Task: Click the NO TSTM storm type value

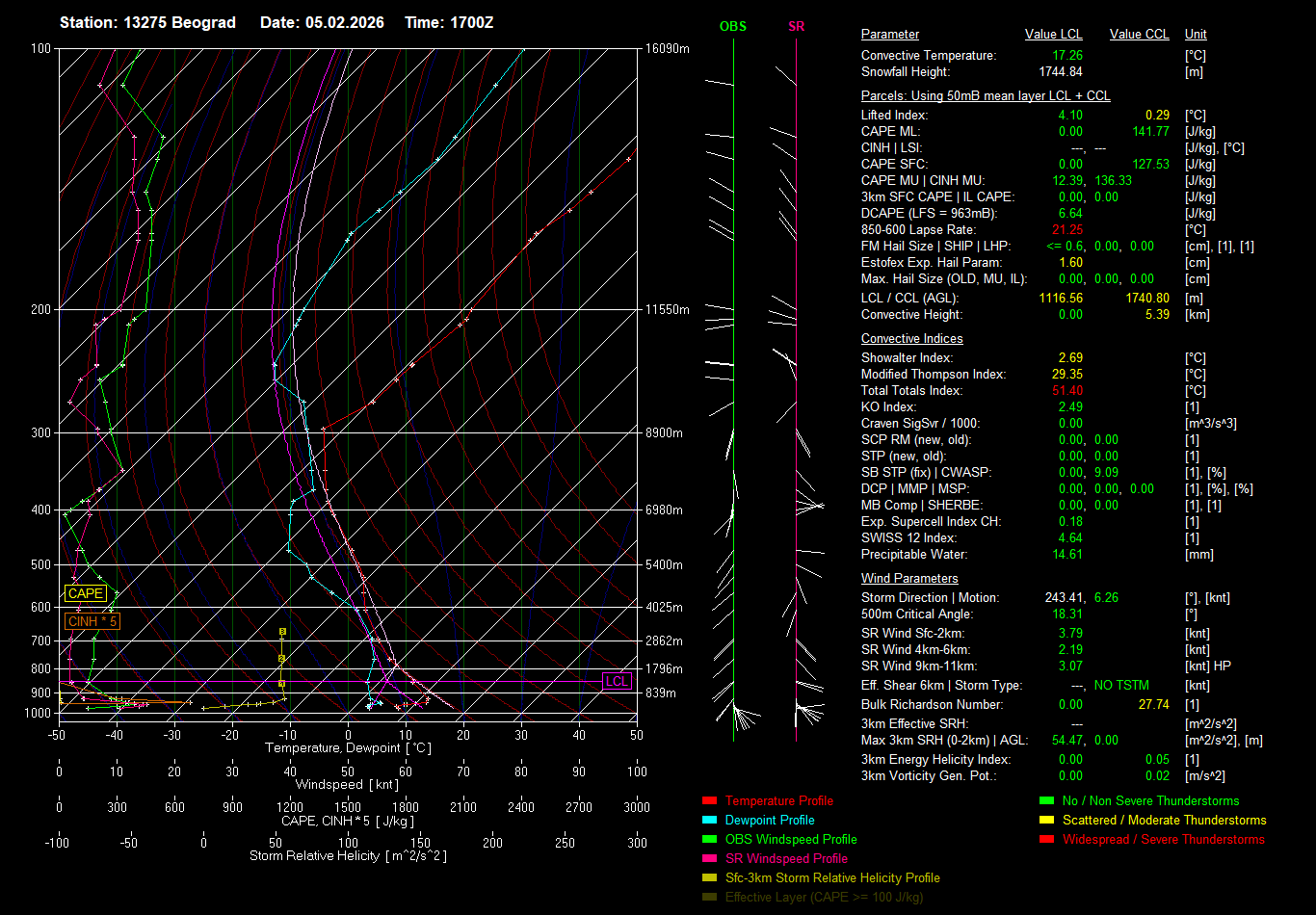Action: [x=1121, y=686]
